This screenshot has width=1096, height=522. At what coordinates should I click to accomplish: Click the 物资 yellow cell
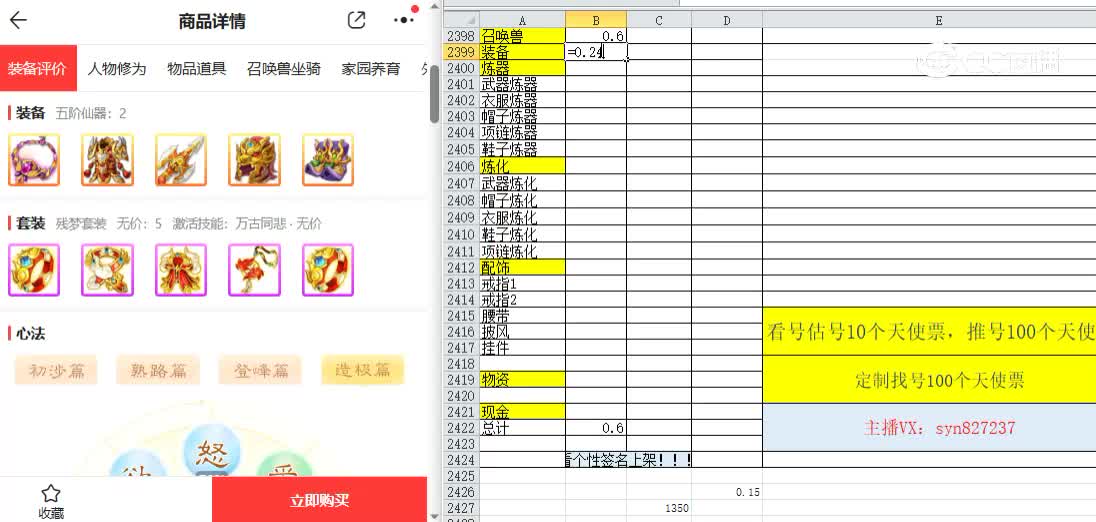(x=522, y=379)
